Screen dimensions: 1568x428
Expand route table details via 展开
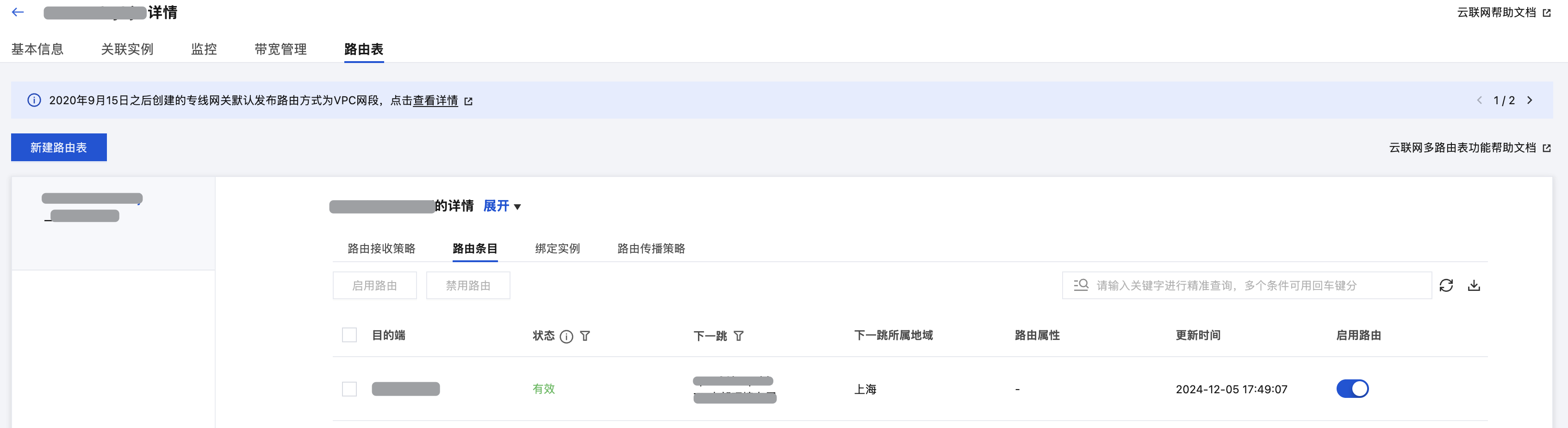[x=502, y=207]
